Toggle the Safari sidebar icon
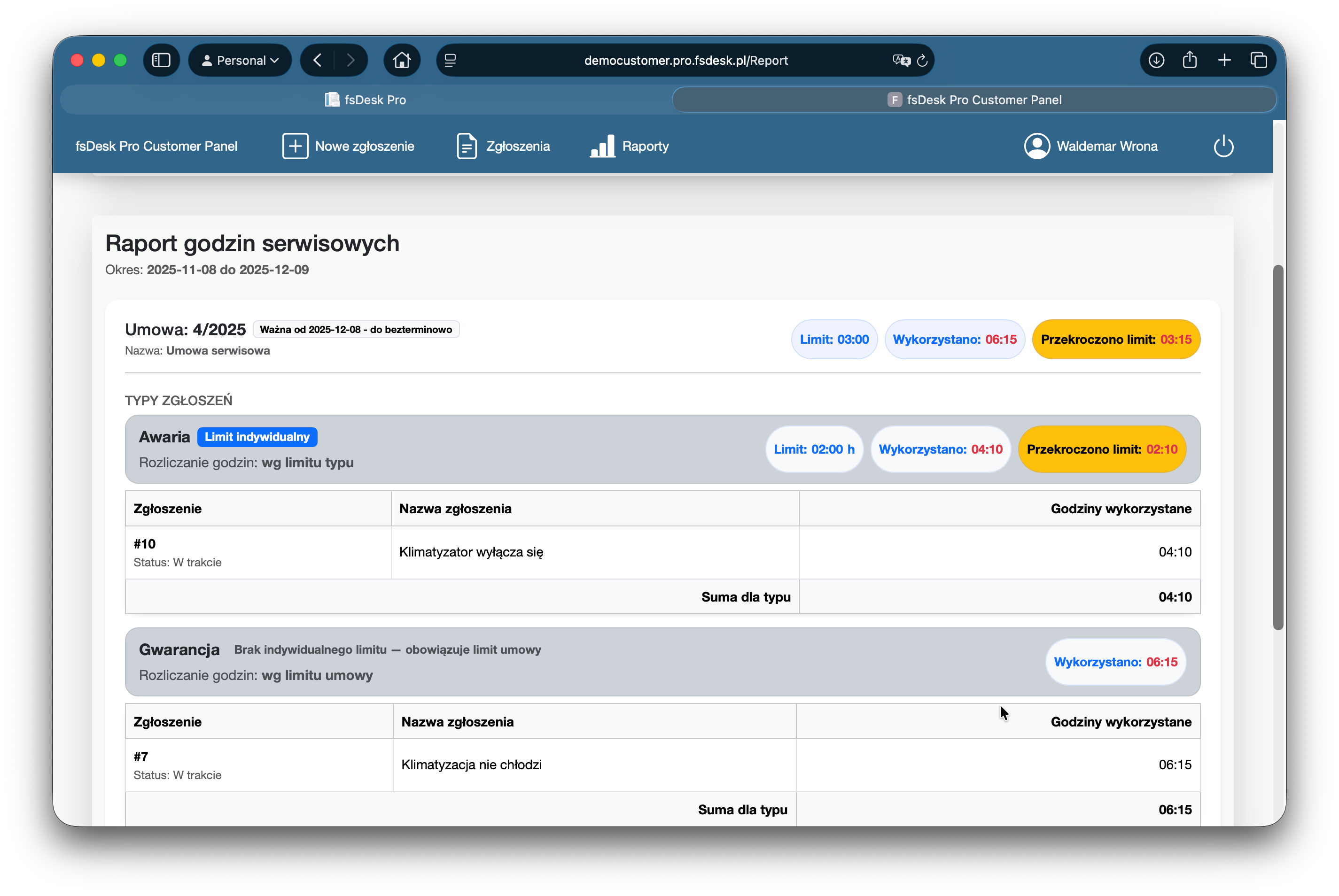 [x=161, y=60]
